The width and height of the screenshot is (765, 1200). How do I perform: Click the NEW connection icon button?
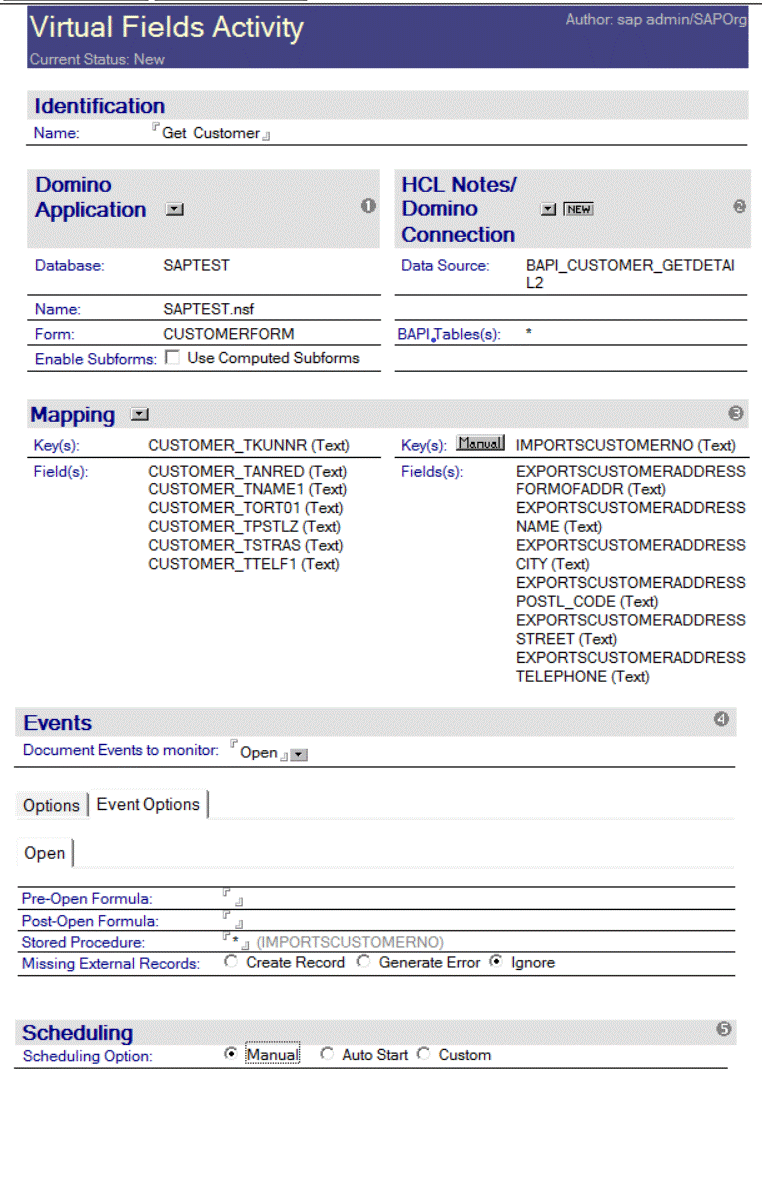tap(578, 209)
